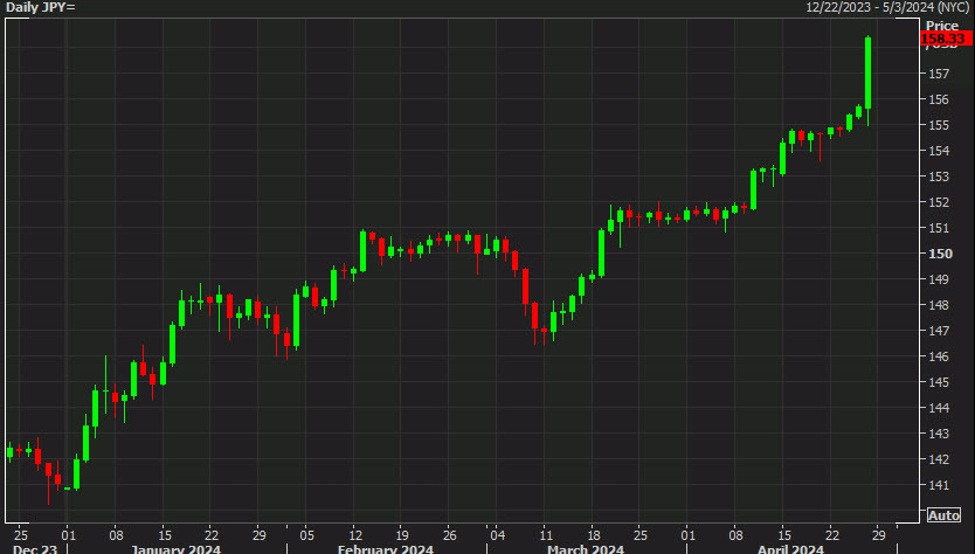Click the date tick 15 above April 2024
Screen dimensions: 975x554
click(785, 535)
